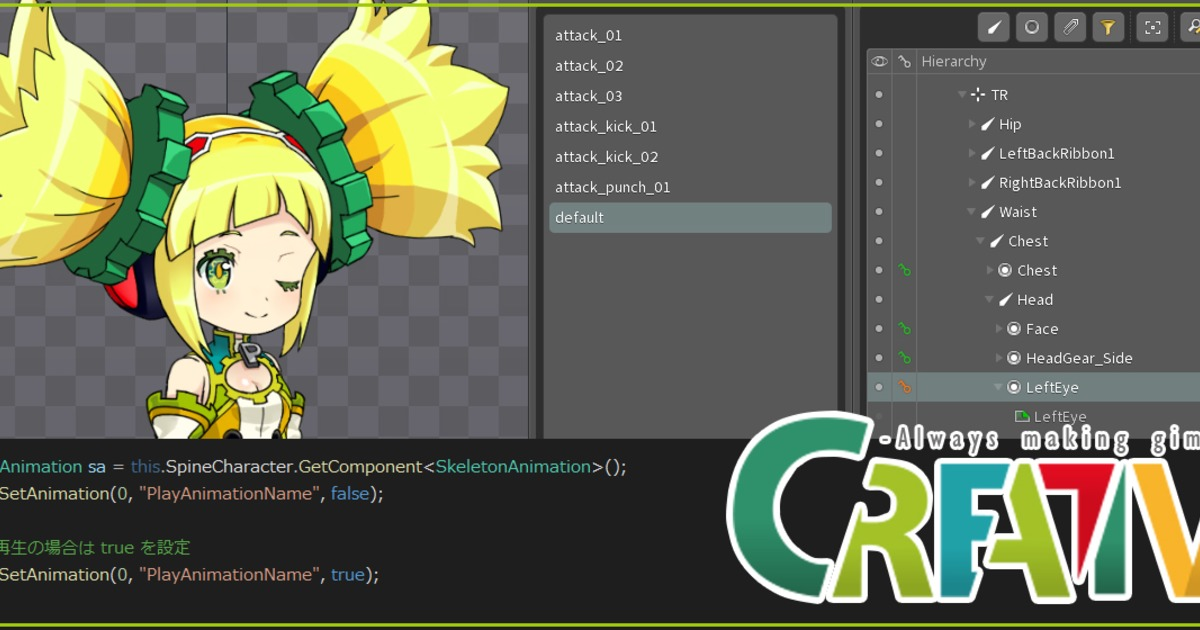Toggle the slot filter circle button
Viewport: 1200px width, 630px height.
coord(1032,27)
